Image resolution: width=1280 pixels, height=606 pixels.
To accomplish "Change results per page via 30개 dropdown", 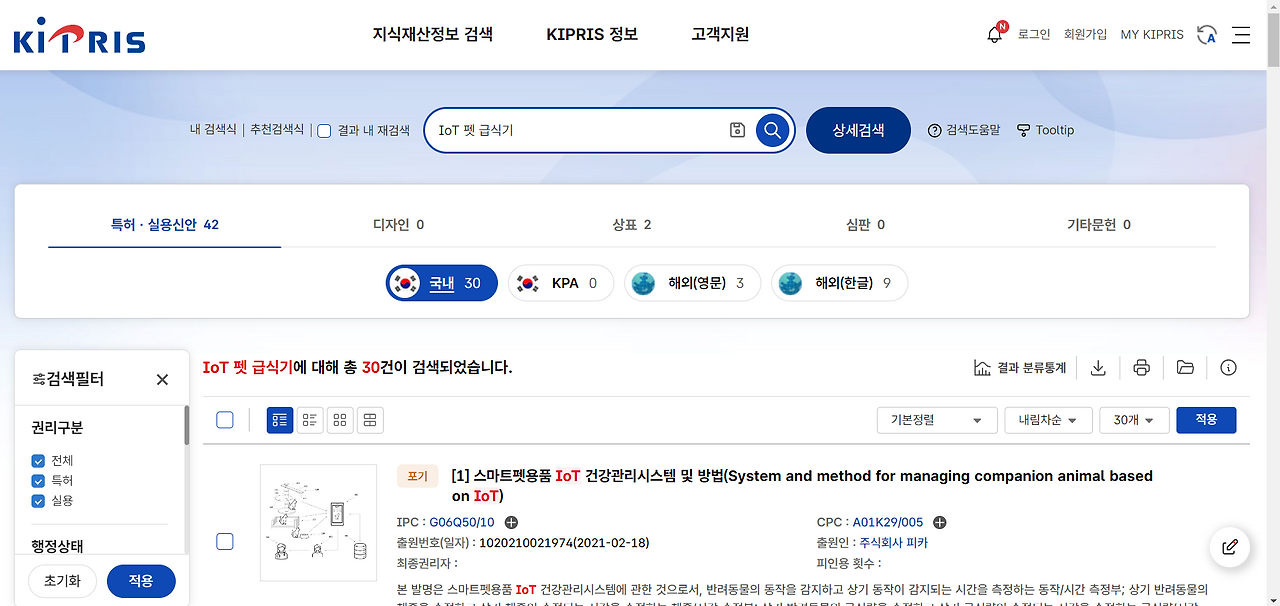I will point(1134,420).
